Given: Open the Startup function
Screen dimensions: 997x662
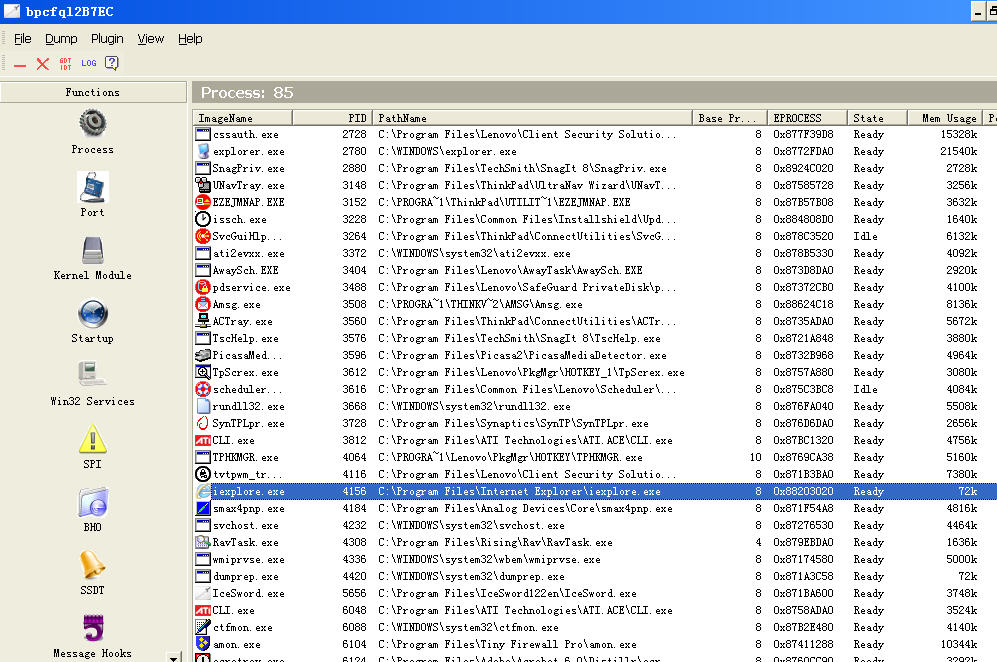Looking at the screenshot, I should coord(92,321).
